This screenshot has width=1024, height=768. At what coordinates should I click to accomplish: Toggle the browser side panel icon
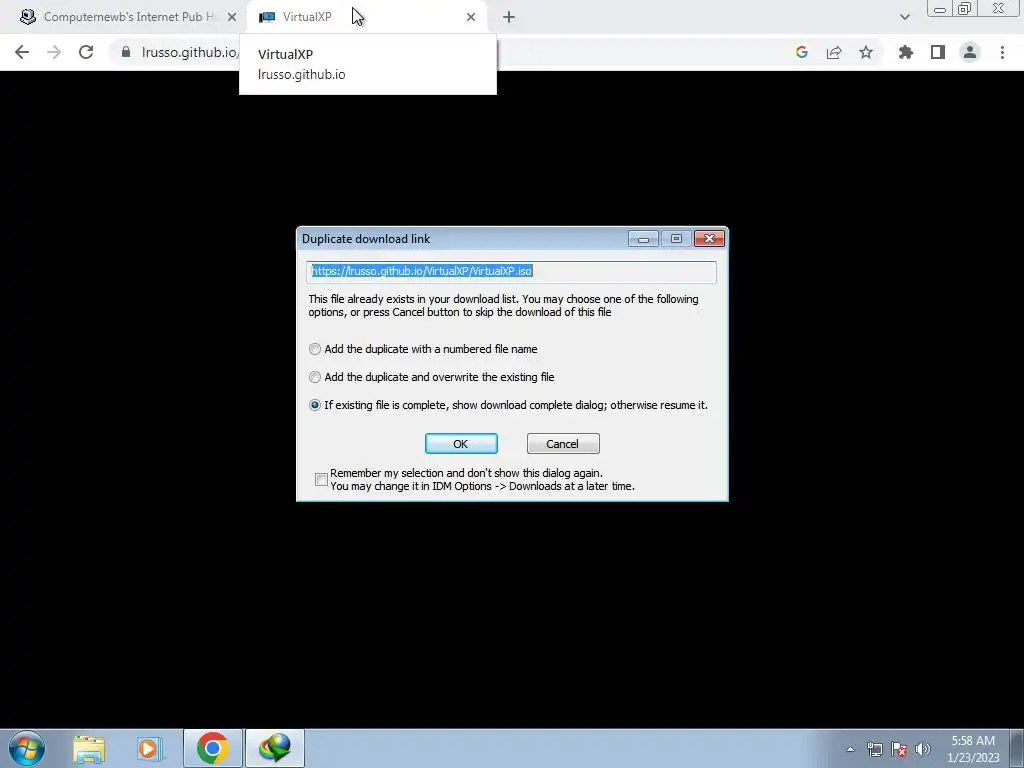(938, 52)
